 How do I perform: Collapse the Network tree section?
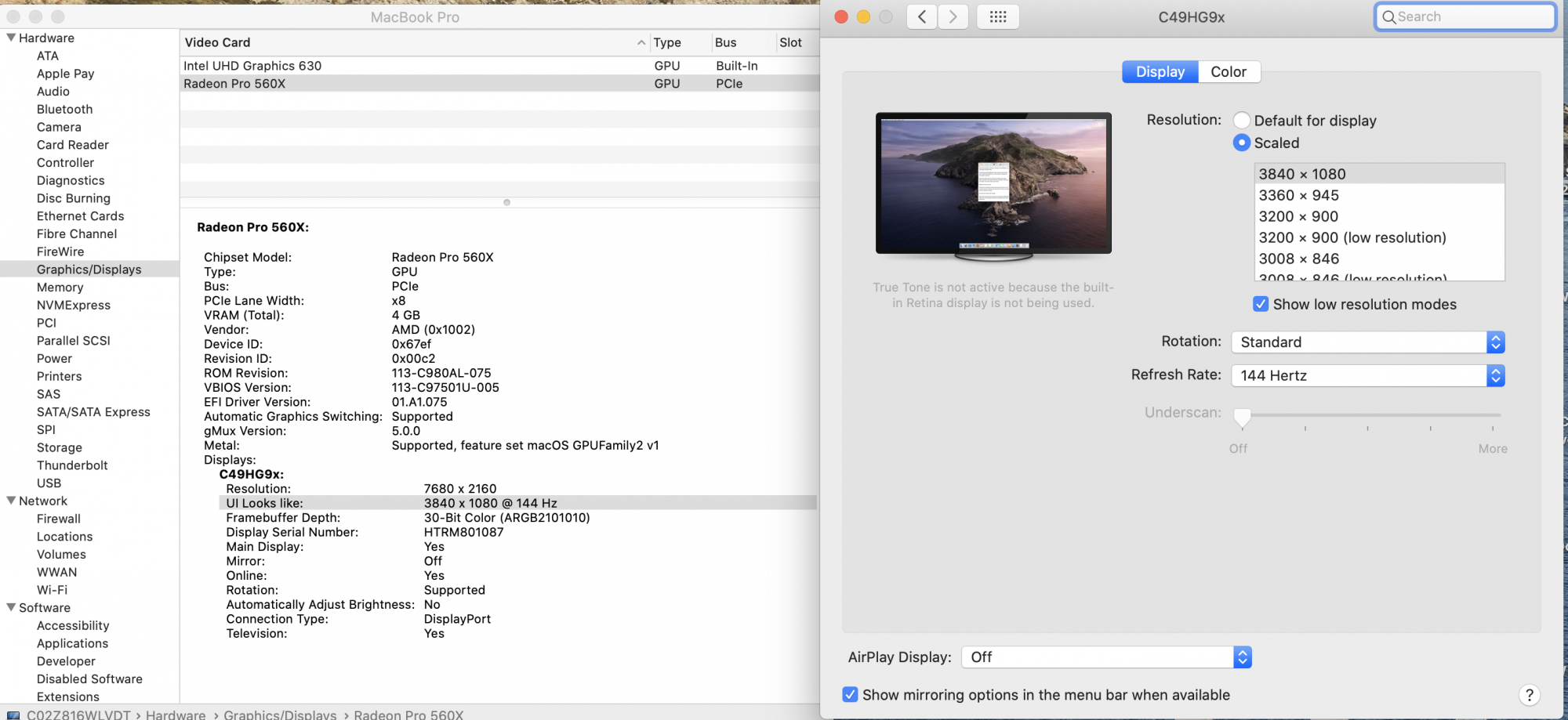[x=11, y=501]
